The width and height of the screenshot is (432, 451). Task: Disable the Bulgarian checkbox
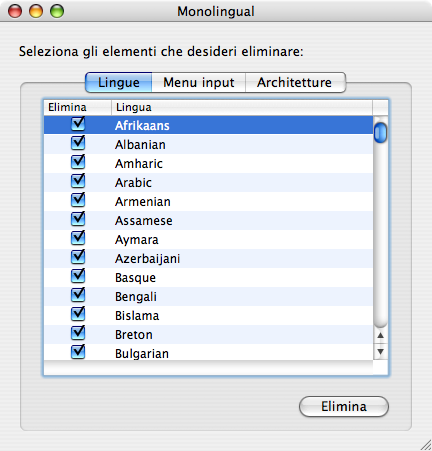click(x=78, y=353)
